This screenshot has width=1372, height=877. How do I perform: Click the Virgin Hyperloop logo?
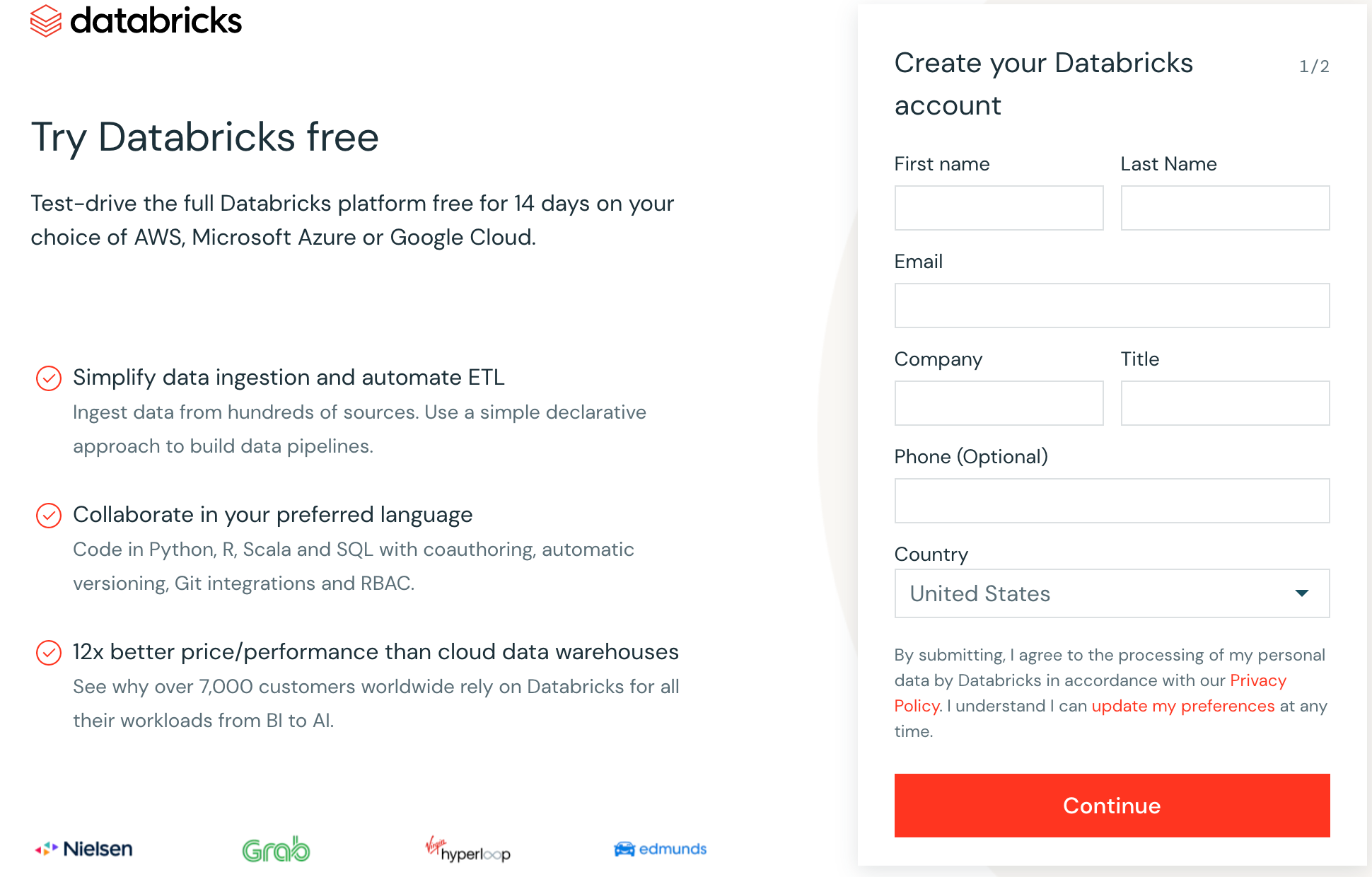pyautogui.click(x=467, y=849)
